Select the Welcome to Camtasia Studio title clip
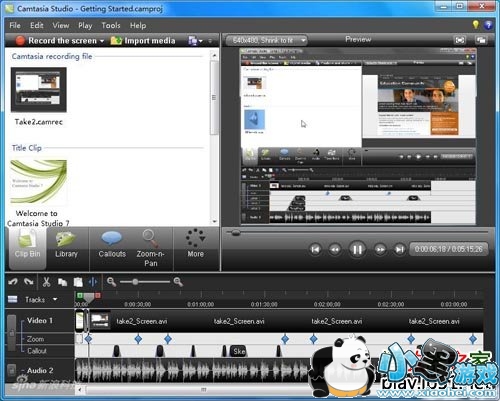This screenshot has width=500, height=401. [x=39, y=182]
